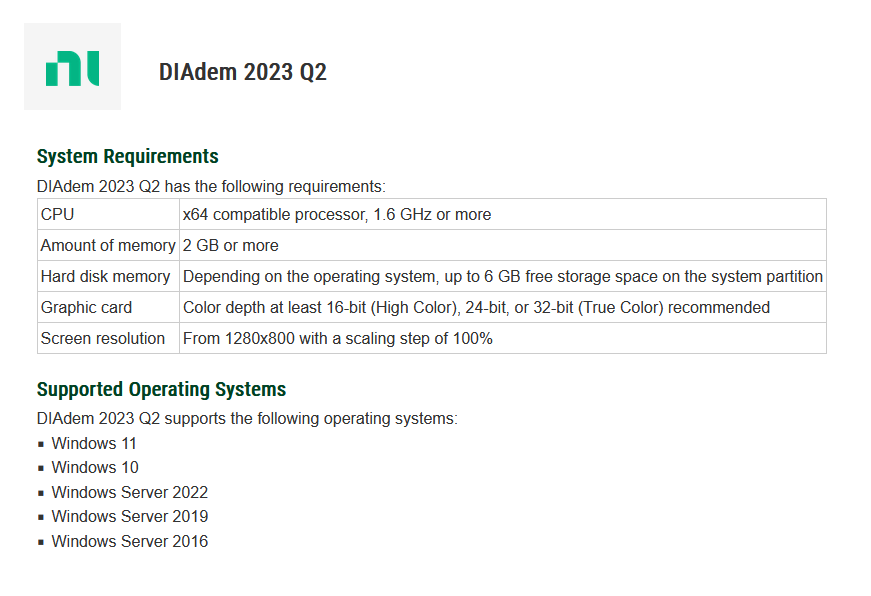Click the Windows Server 2022 entry

pos(130,492)
